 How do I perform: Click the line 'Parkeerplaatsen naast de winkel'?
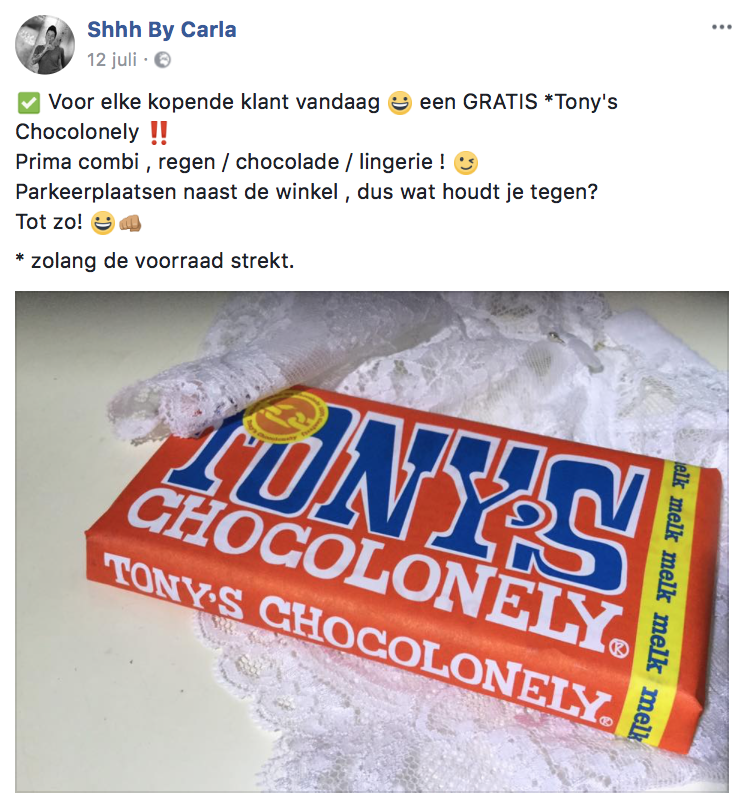(177, 192)
